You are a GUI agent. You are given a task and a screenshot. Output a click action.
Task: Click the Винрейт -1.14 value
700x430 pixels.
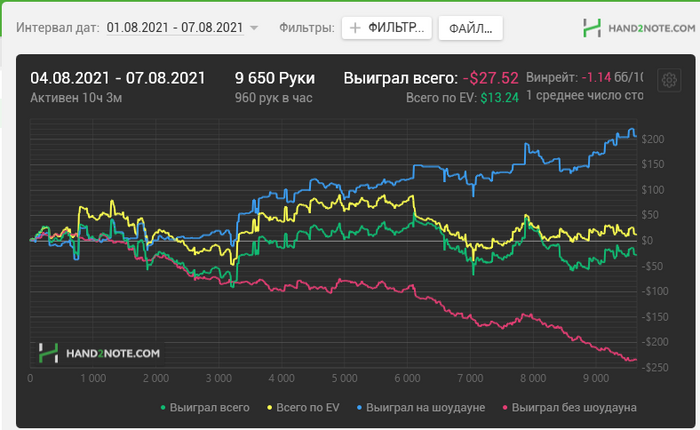pos(596,78)
